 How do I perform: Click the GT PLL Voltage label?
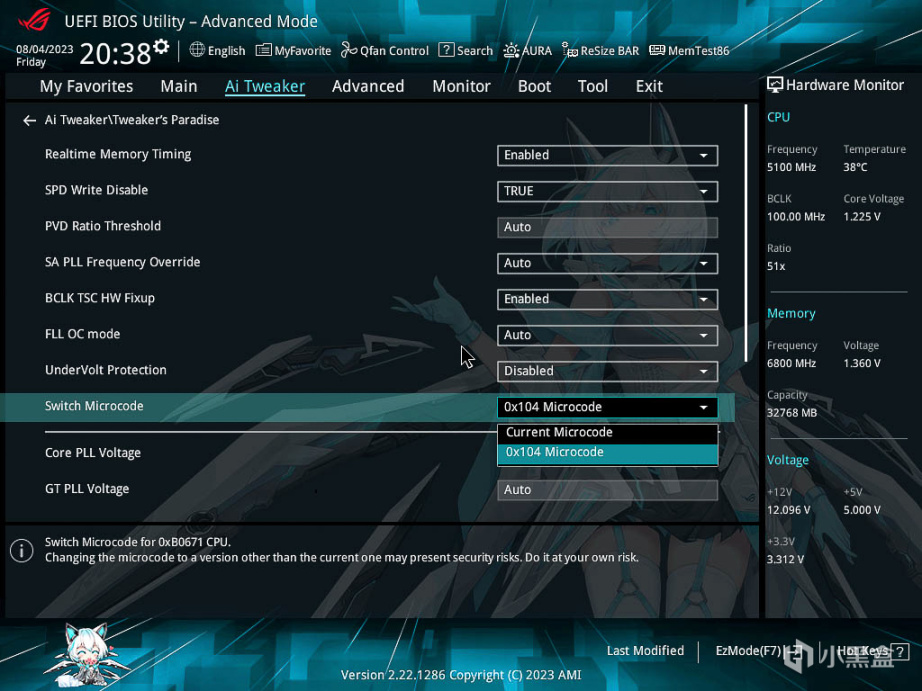[87, 489]
